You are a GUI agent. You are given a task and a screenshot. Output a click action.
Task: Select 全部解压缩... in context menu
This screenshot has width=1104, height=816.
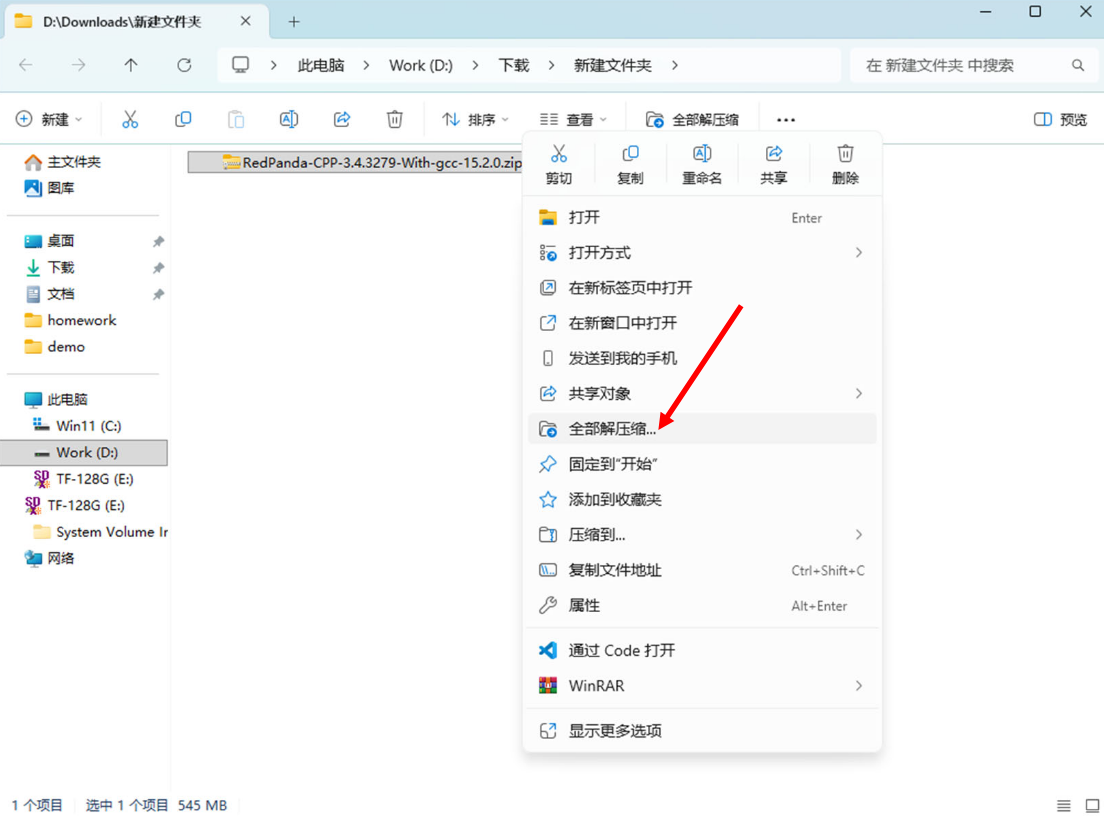pyautogui.click(x=612, y=429)
